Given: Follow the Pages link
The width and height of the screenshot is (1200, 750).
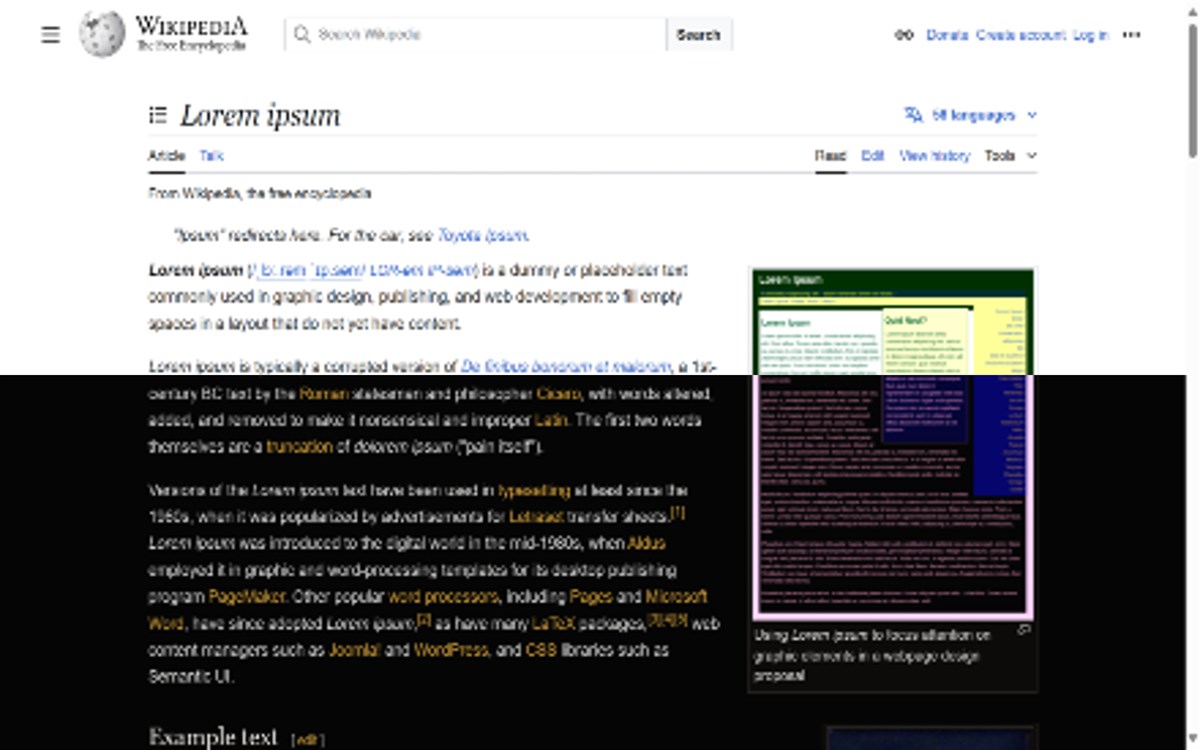Looking at the screenshot, I should coord(590,597).
